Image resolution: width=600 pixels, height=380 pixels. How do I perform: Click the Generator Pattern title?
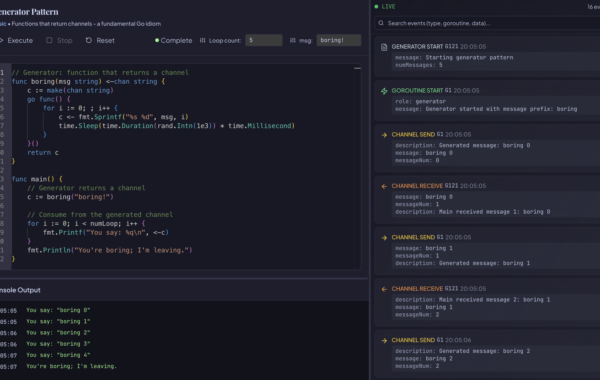tap(29, 12)
